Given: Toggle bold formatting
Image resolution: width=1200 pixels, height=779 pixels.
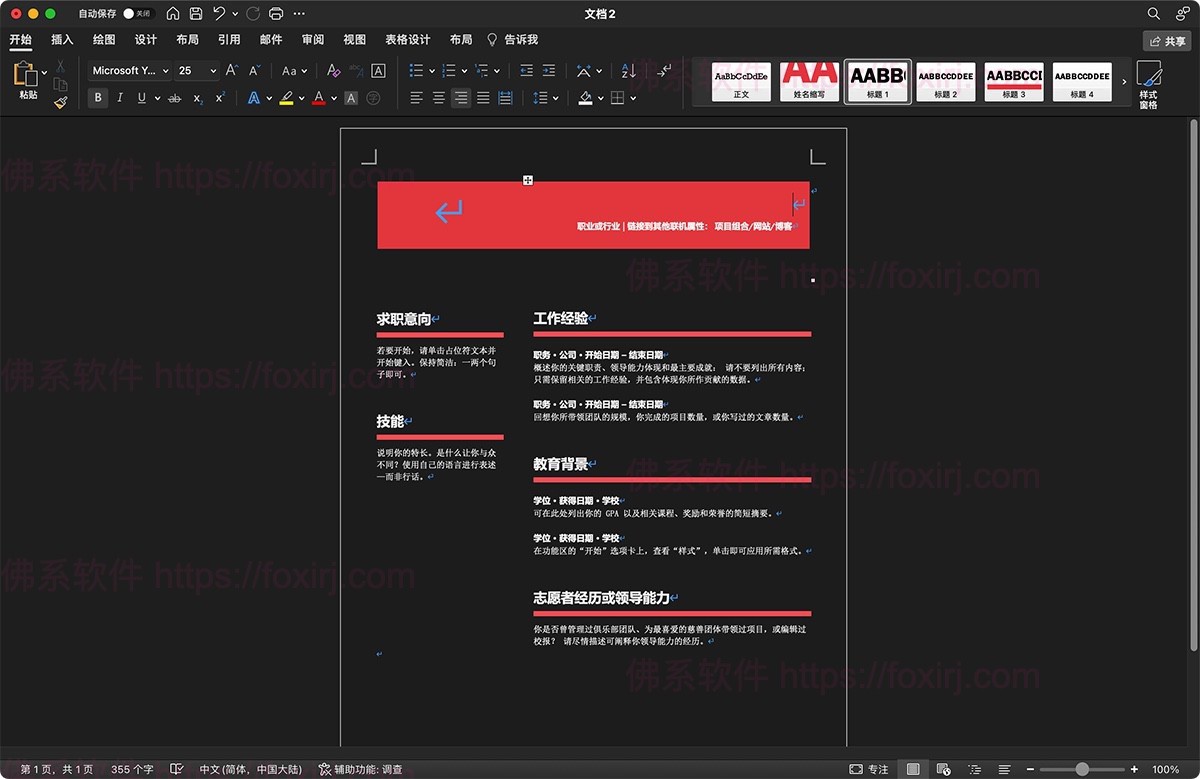Looking at the screenshot, I should click(97, 97).
